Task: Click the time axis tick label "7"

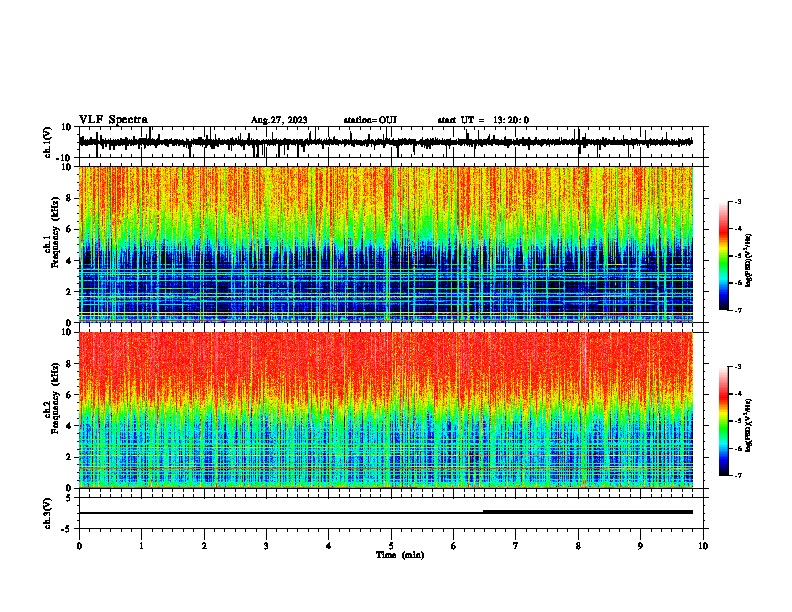Action: pos(516,546)
